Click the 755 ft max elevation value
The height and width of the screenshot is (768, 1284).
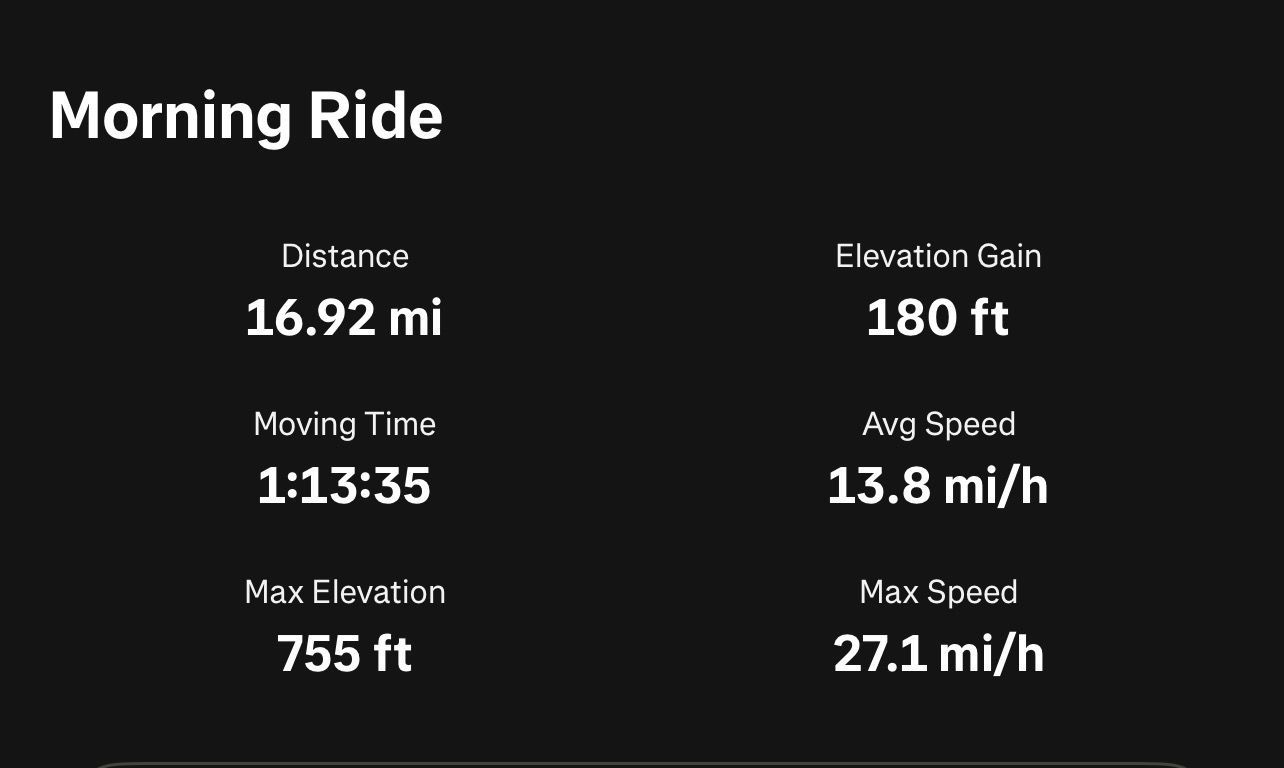click(x=344, y=654)
